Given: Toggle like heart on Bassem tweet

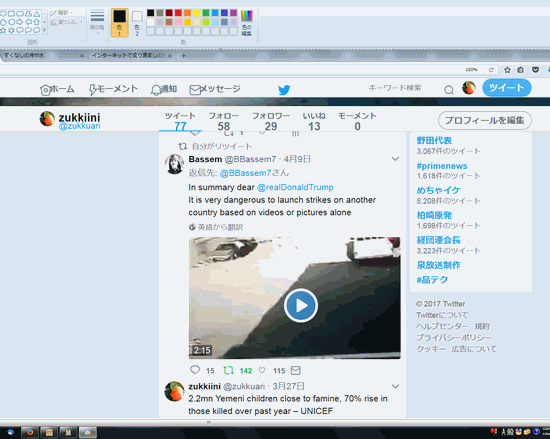Looking at the screenshot, I should (x=262, y=370).
